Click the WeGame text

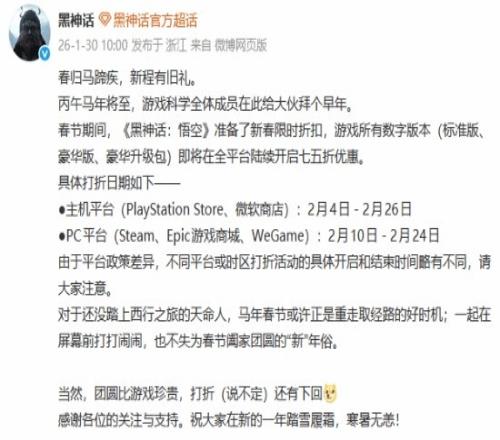coord(278,236)
